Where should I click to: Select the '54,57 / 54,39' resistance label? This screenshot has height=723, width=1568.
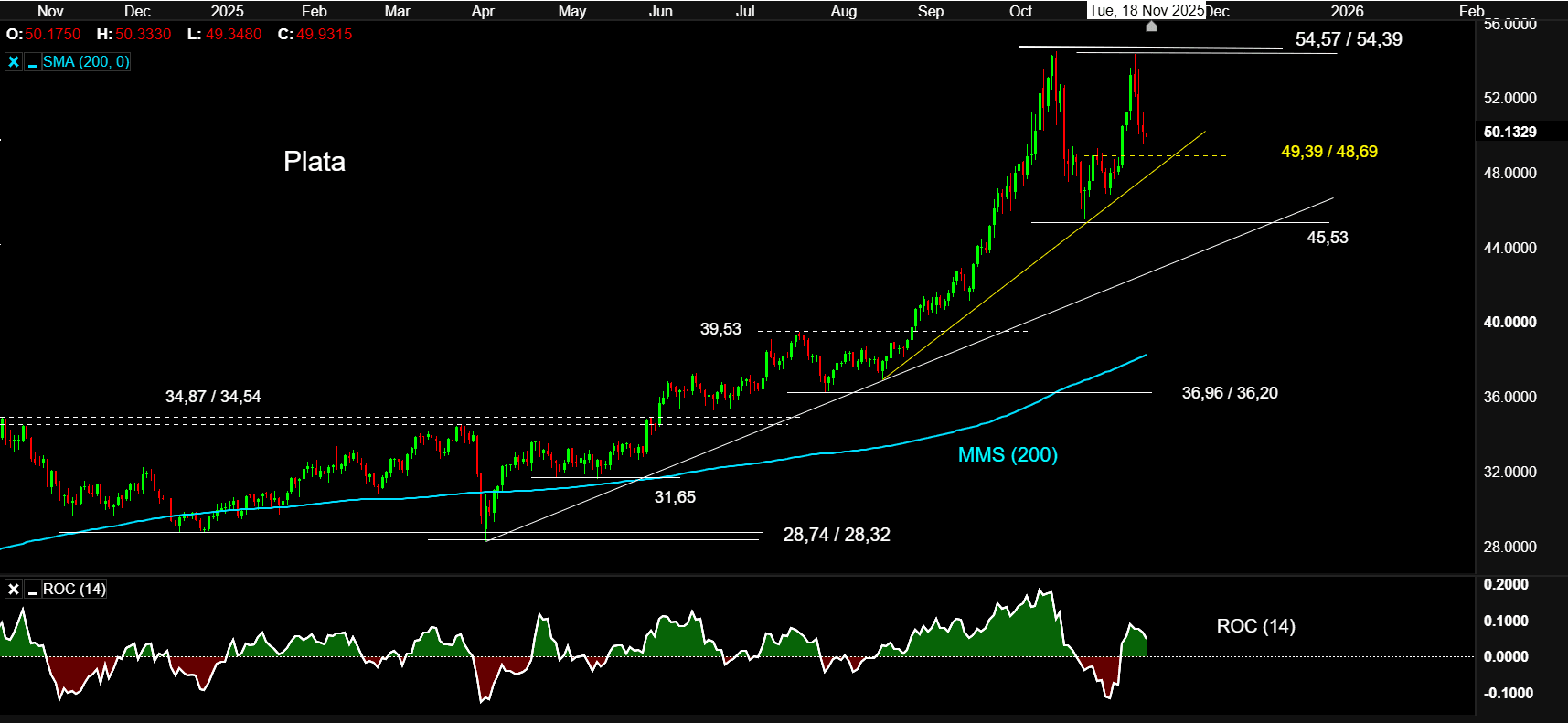click(1348, 39)
